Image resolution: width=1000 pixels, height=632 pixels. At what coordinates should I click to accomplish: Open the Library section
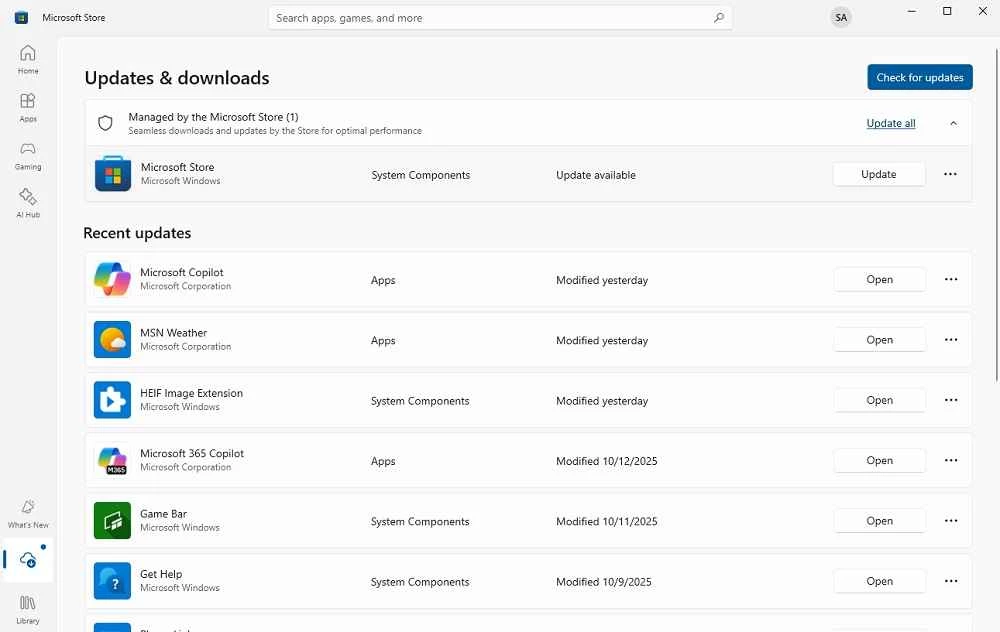click(28, 609)
